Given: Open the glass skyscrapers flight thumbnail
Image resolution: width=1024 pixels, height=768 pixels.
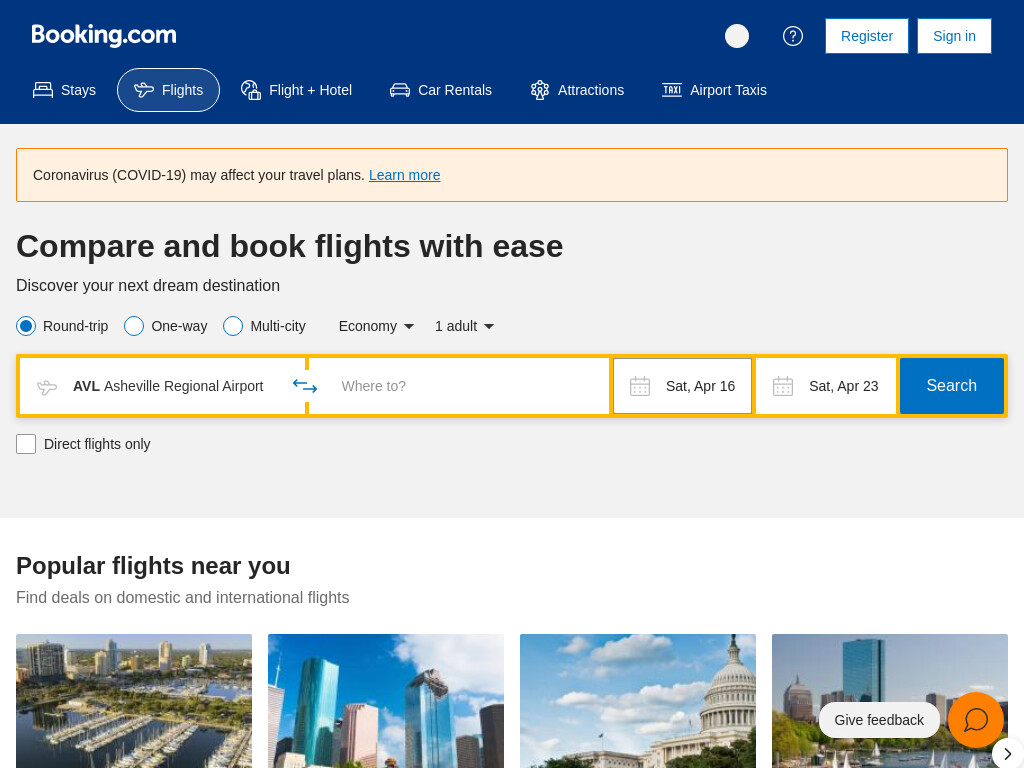Looking at the screenshot, I should coord(386,701).
